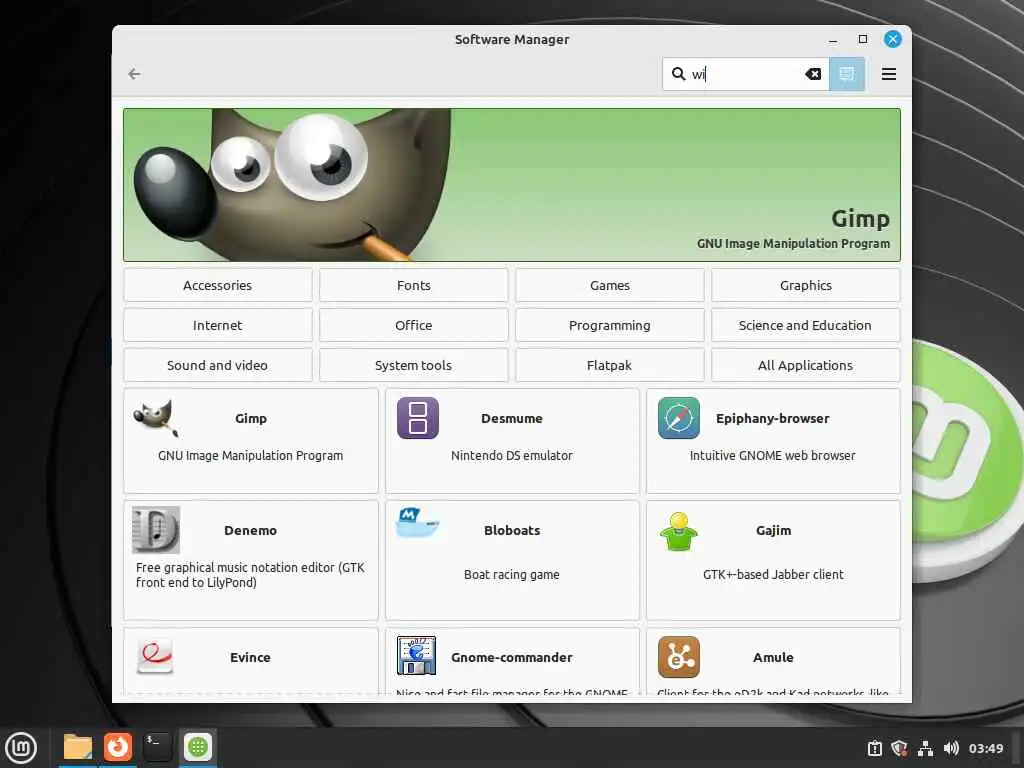Click the Epiphany-browser compass icon
Viewport: 1024px width, 768px height.
[679, 418]
